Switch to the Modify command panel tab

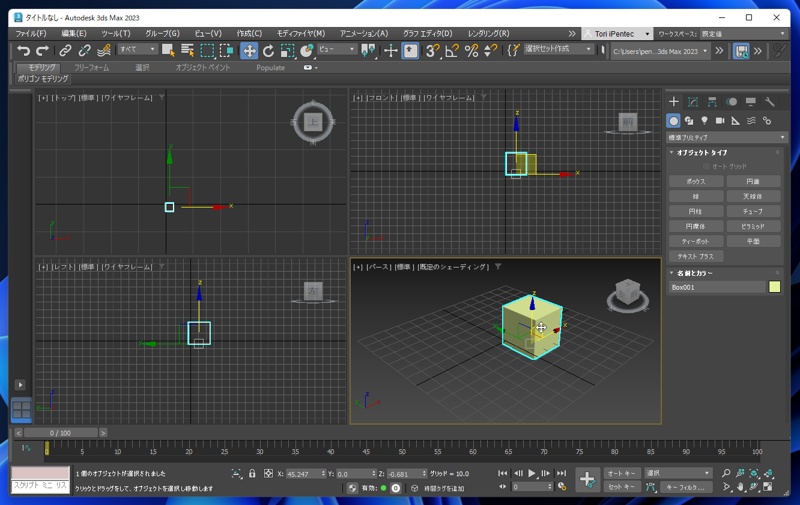693,102
